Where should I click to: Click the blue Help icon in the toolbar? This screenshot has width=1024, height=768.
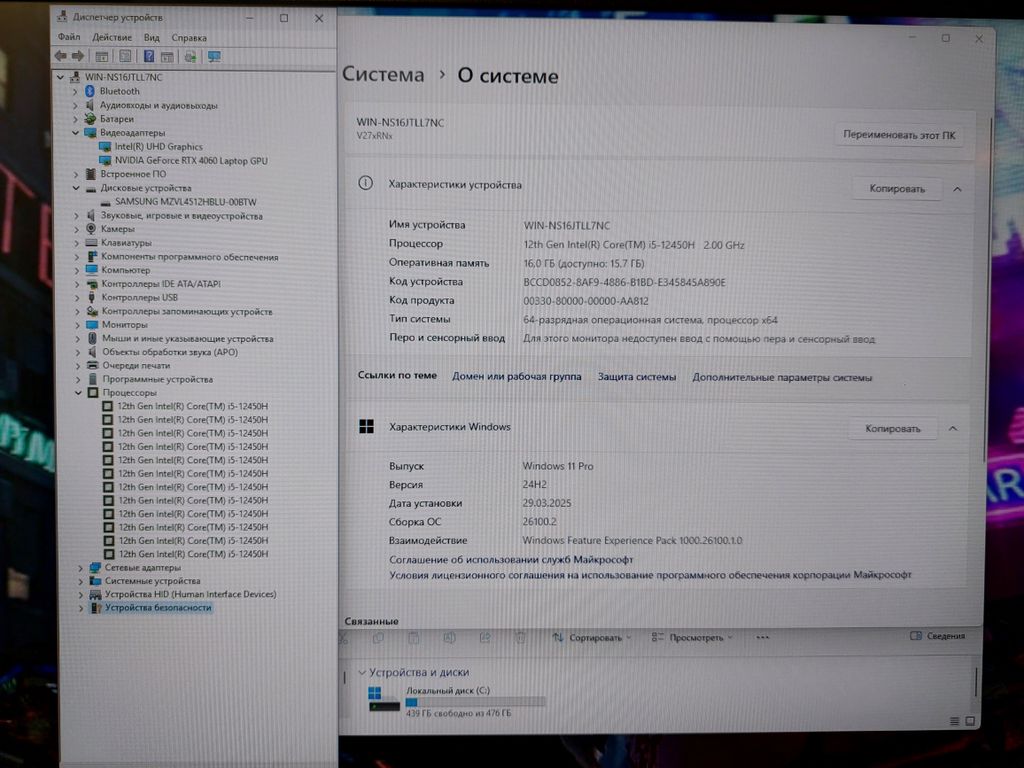[149, 57]
